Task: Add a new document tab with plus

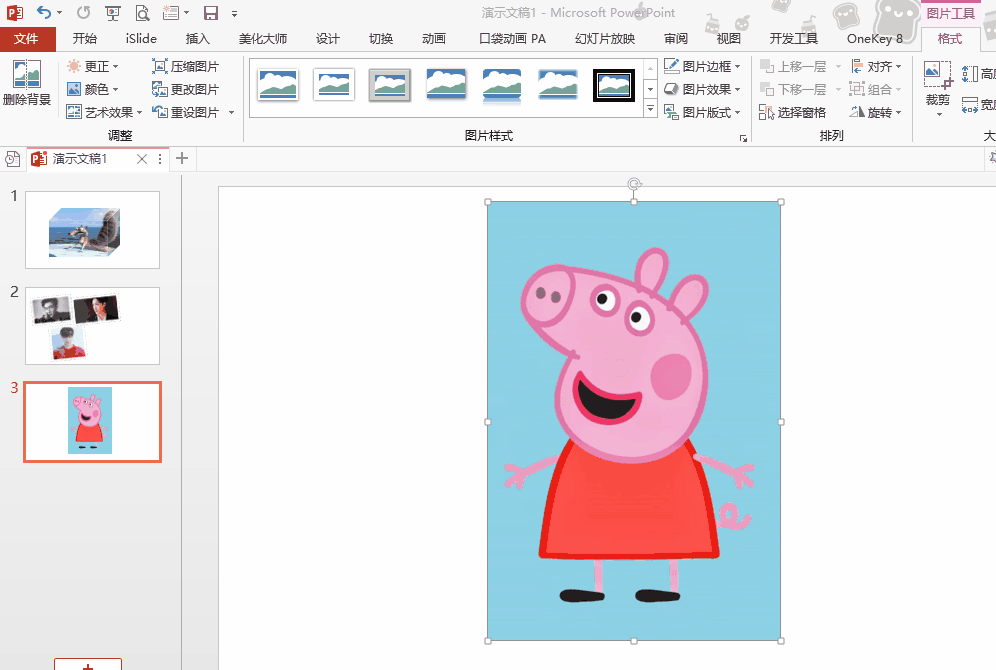Action: coord(182,158)
